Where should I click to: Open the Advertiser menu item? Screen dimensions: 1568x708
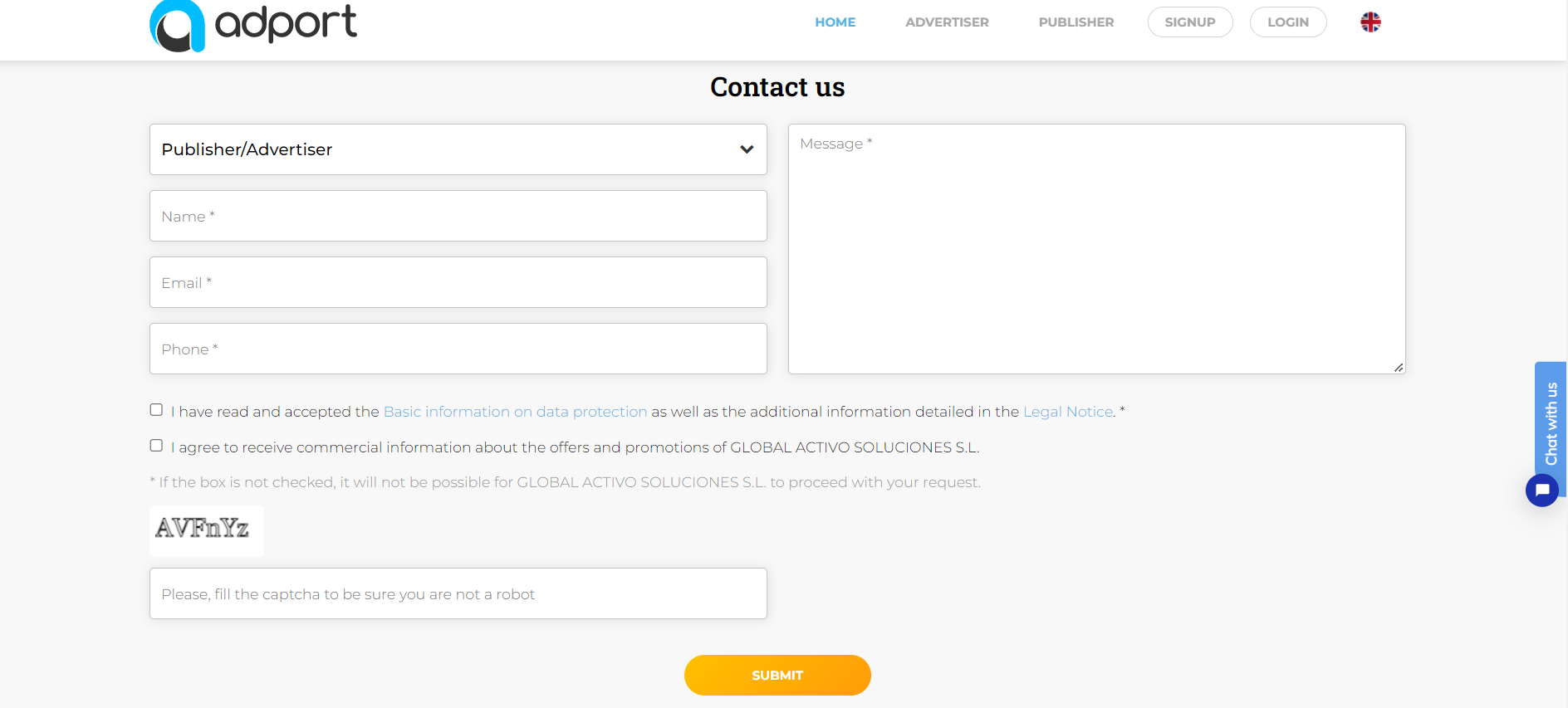[947, 22]
